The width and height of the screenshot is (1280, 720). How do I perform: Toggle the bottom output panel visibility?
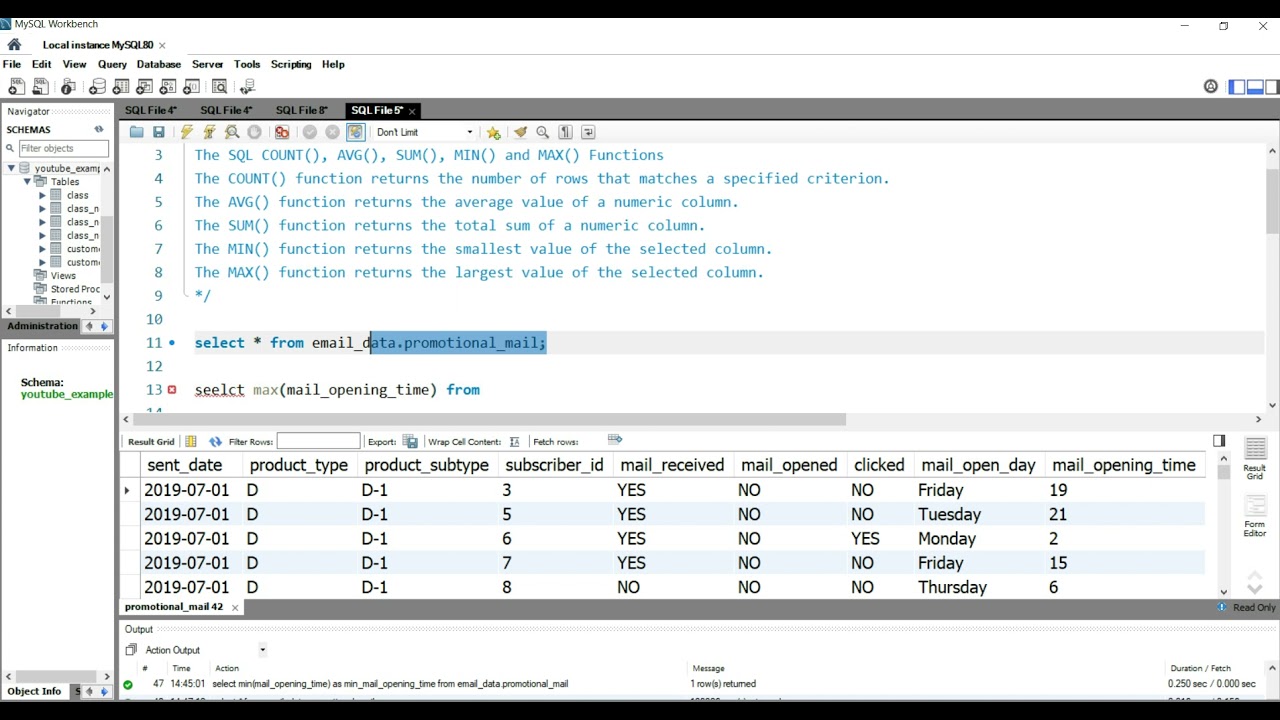pyautogui.click(x=1254, y=87)
